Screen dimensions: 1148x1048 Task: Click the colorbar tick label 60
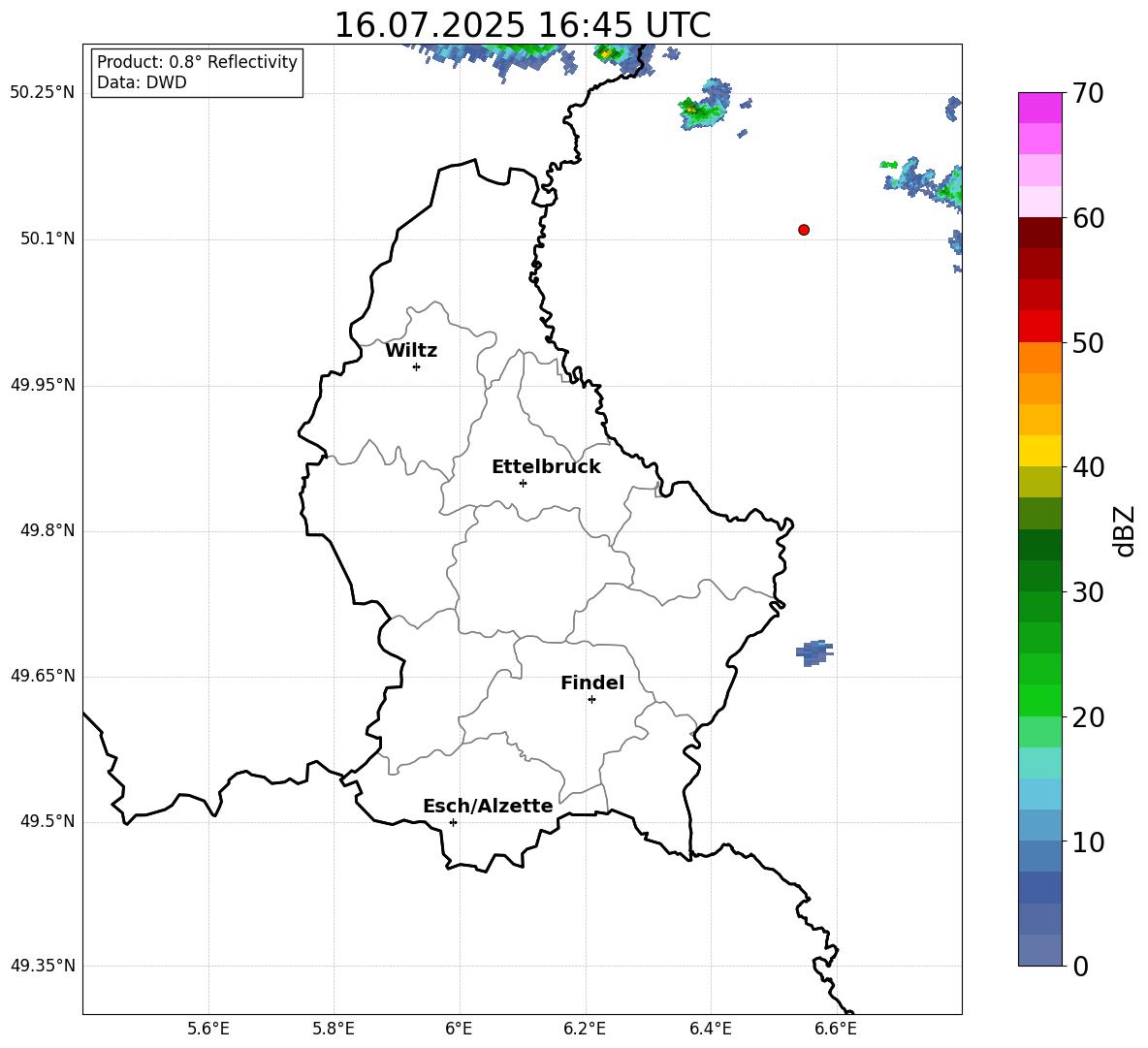1088,218
